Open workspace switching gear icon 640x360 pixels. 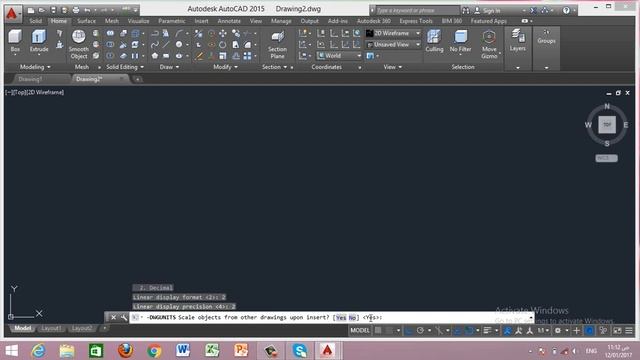tap(558, 331)
